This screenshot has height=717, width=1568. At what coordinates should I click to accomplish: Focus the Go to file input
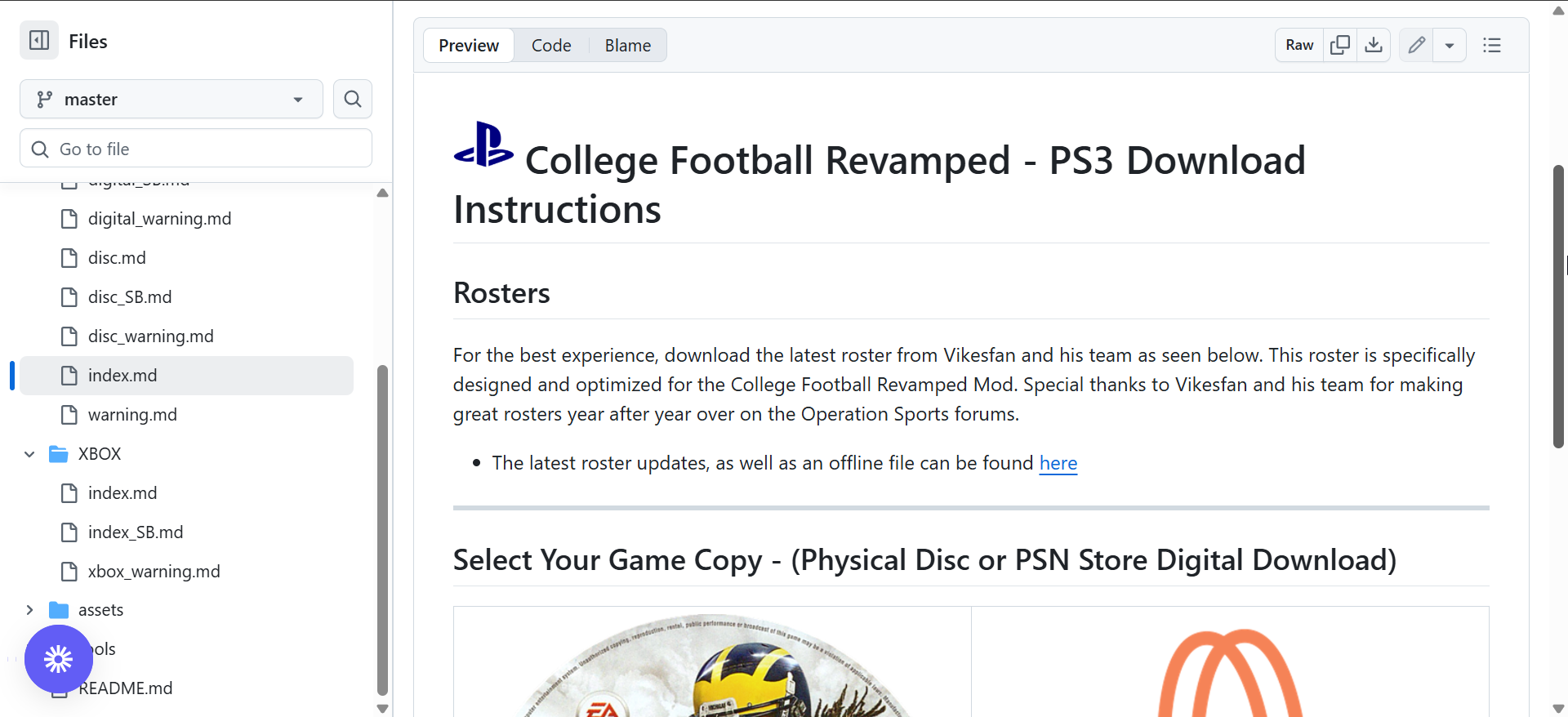tap(196, 149)
